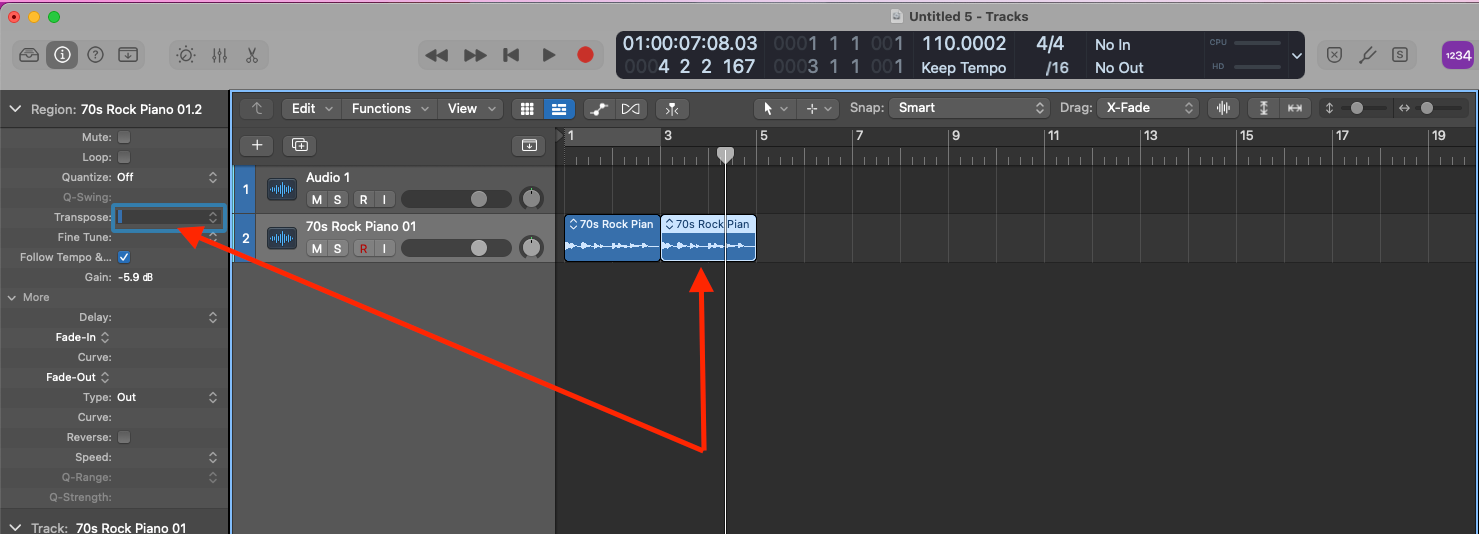Solo the 70s Rock Piano 01 track
Screen dimensions: 1479x534
338,248
